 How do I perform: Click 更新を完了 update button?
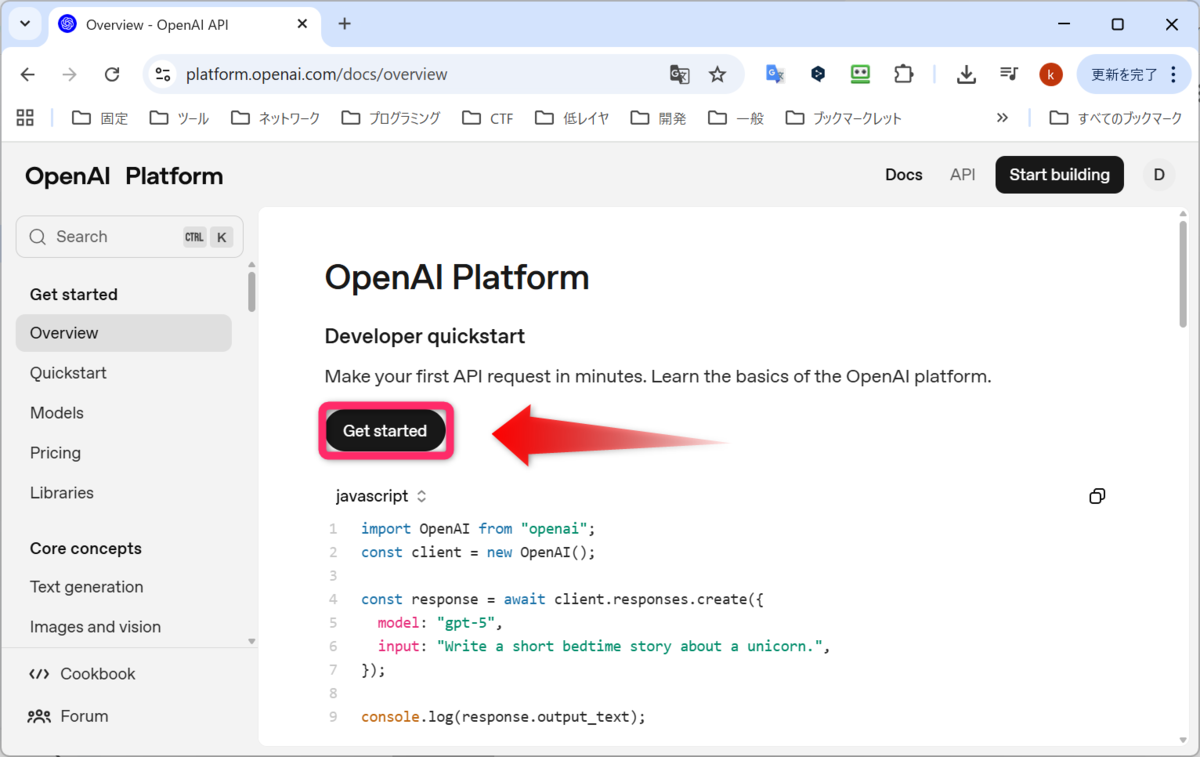(1133, 74)
